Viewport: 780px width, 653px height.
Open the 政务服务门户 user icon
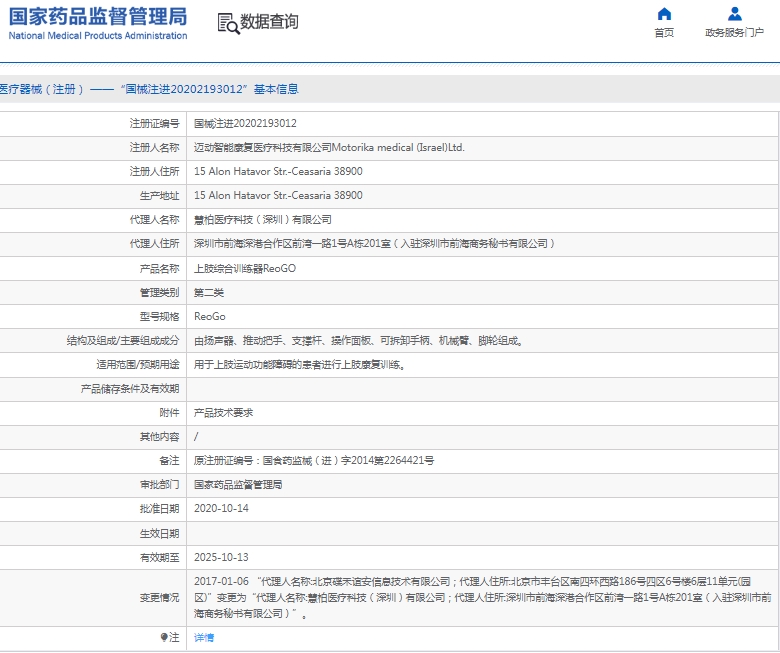coord(735,14)
